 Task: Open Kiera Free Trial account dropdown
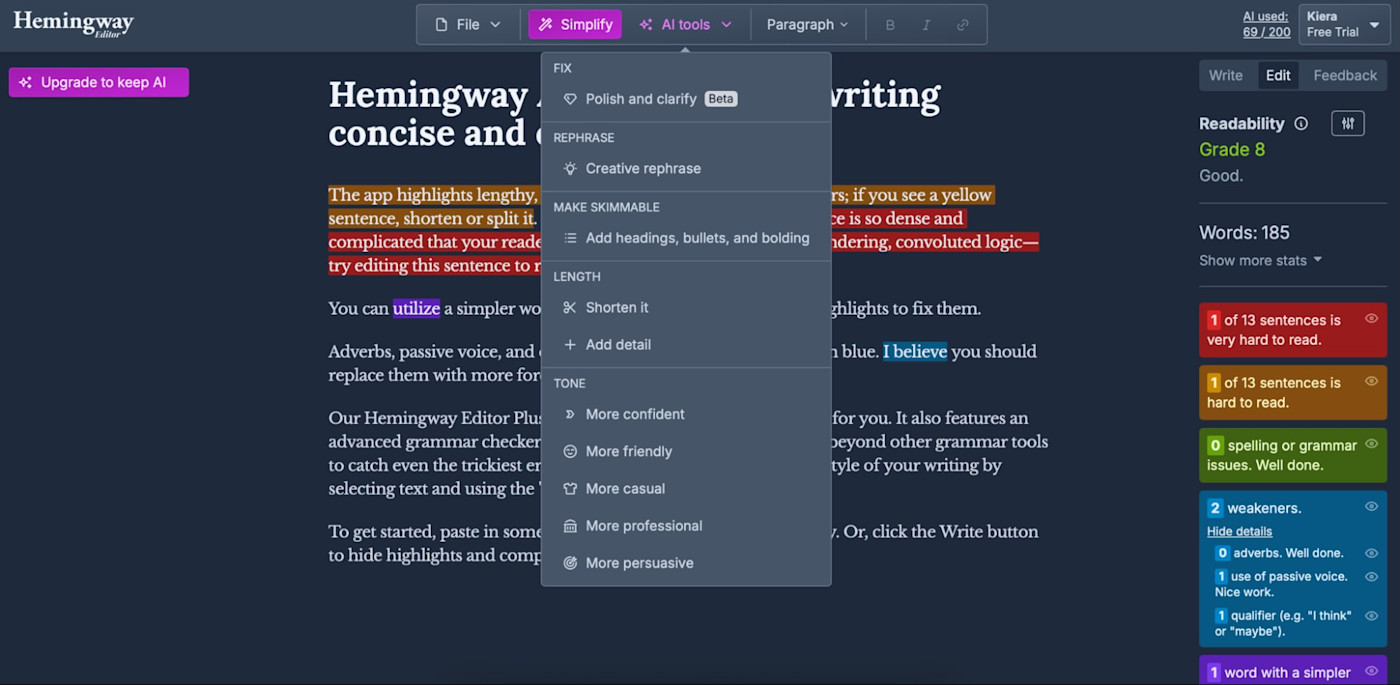pos(1344,24)
